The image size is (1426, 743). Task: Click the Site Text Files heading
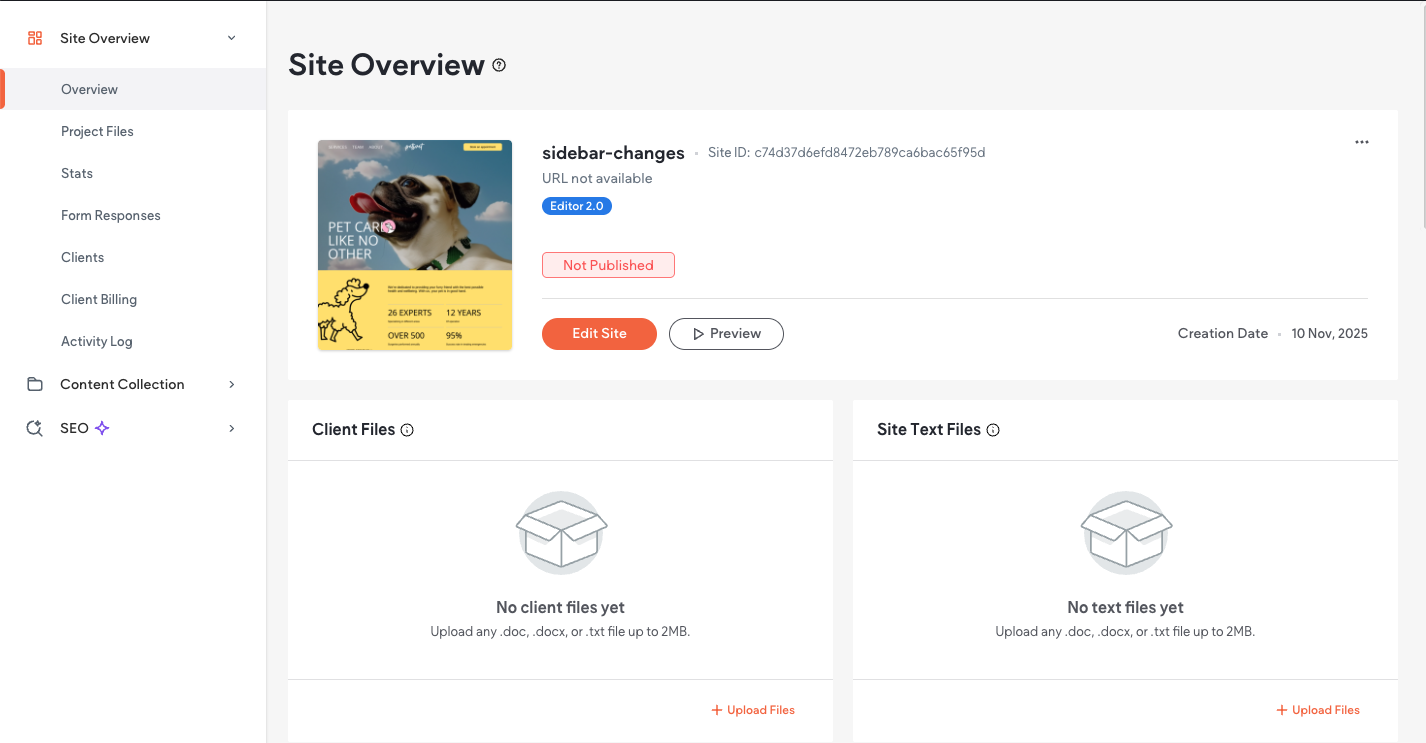pyautogui.click(x=929, y=430)
